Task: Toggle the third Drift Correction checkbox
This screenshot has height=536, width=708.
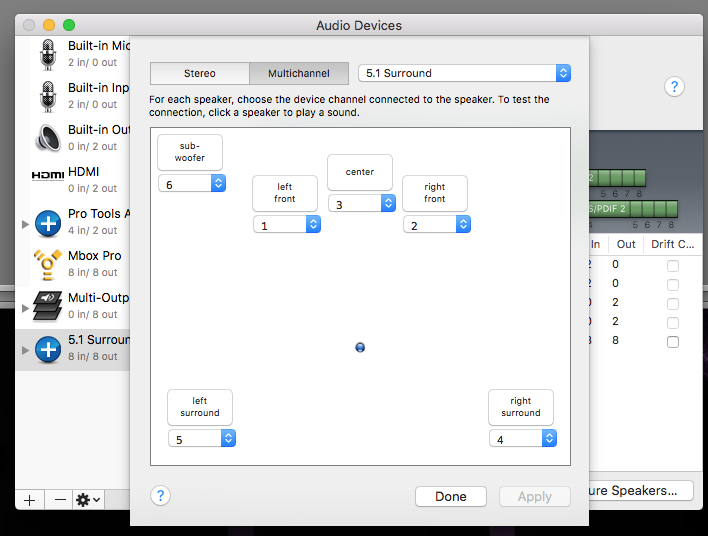Action: pyautogui.click(x=673, y=304)
